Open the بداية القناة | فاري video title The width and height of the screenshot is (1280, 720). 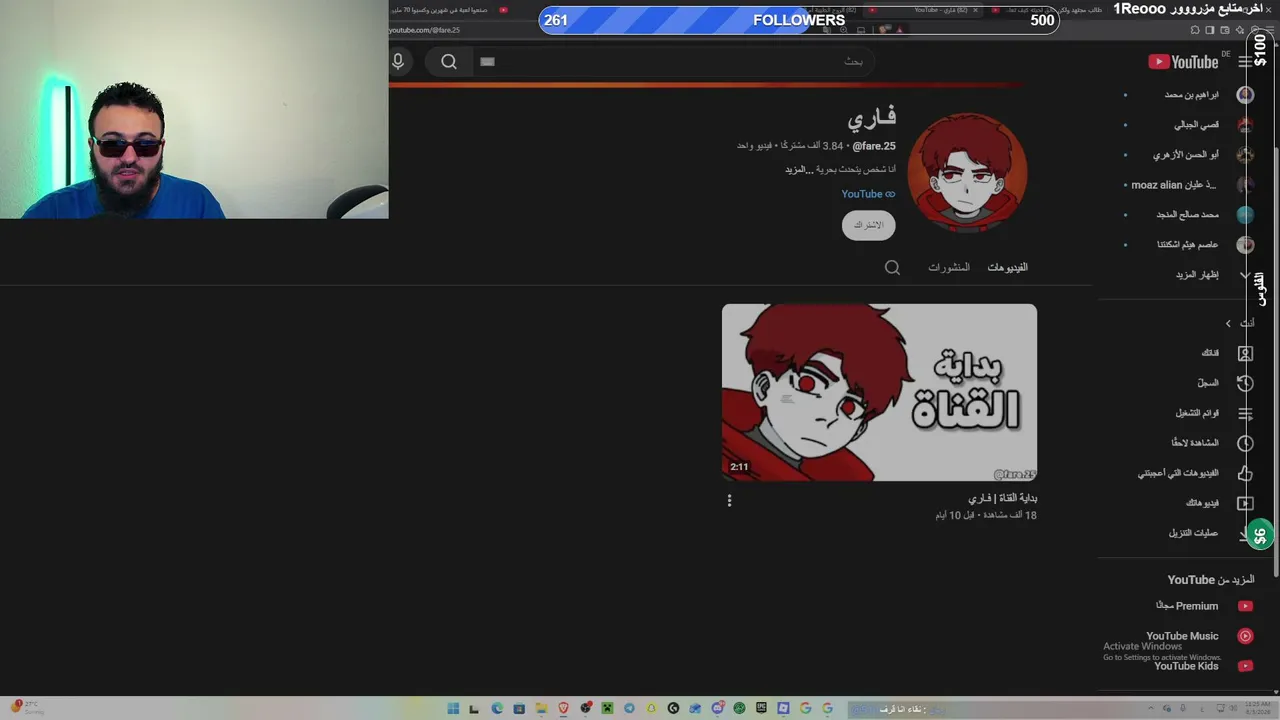point(1002,498)
